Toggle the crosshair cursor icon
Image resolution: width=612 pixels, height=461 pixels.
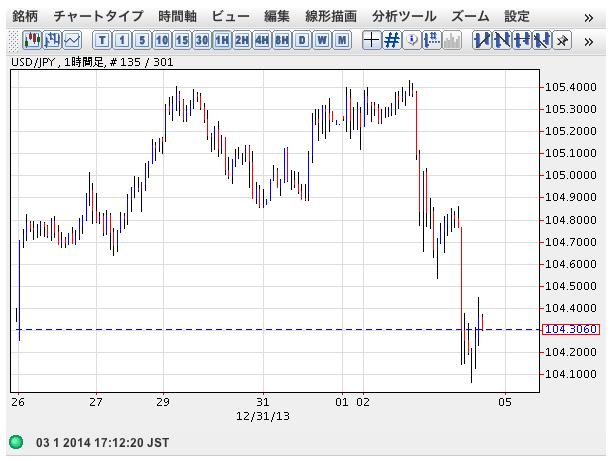click(x=372, y=40)
